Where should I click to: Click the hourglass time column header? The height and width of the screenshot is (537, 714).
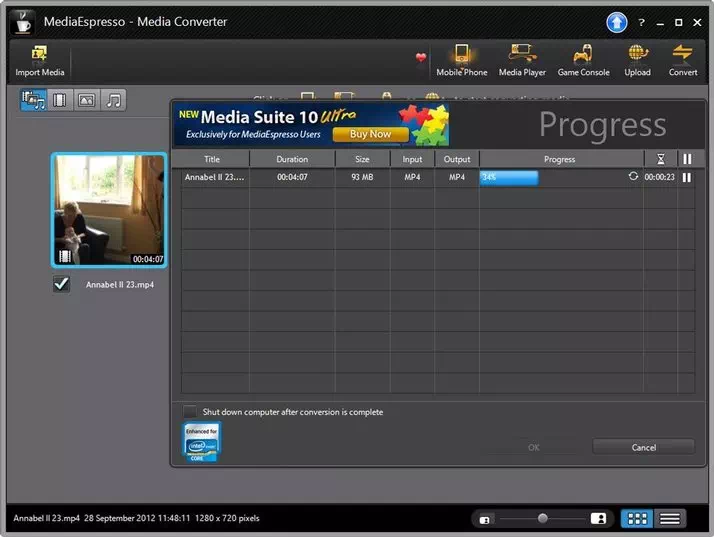(660, 159)
